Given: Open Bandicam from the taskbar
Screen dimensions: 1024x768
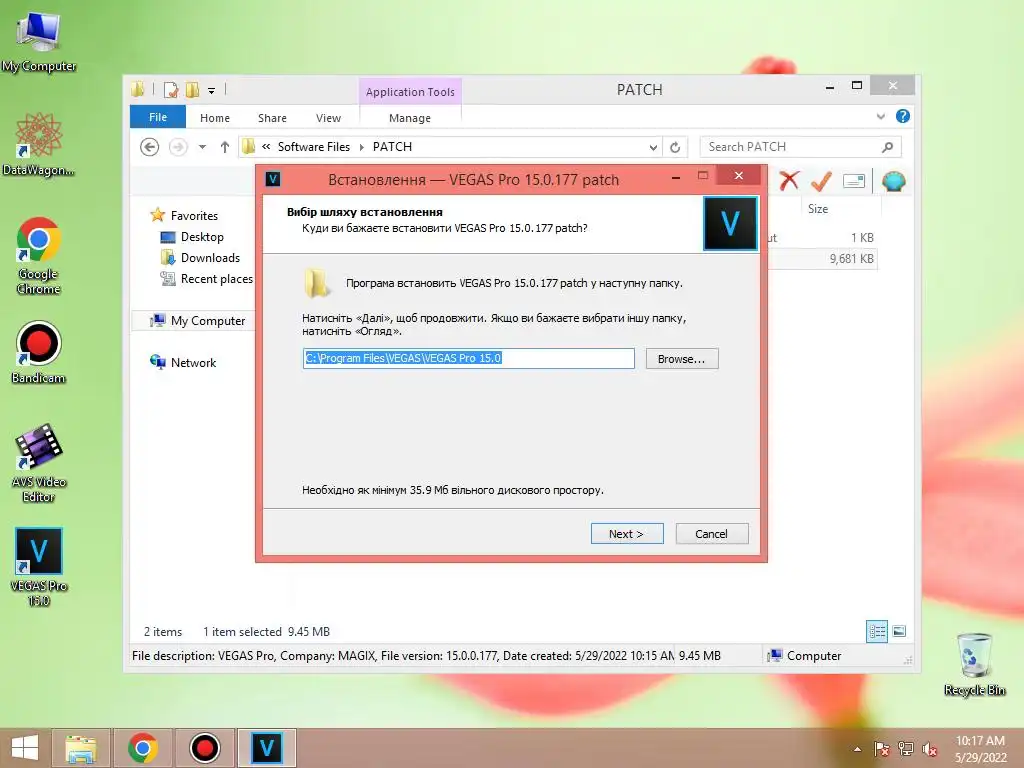Looking at the screenshot, I should click(x=204, y=748).
